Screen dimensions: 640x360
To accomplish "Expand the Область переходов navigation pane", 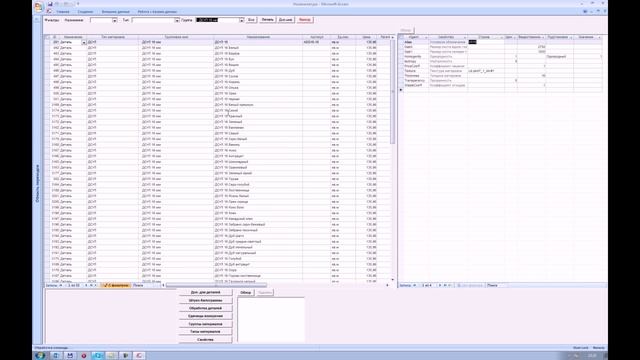I will click(37, 184).
